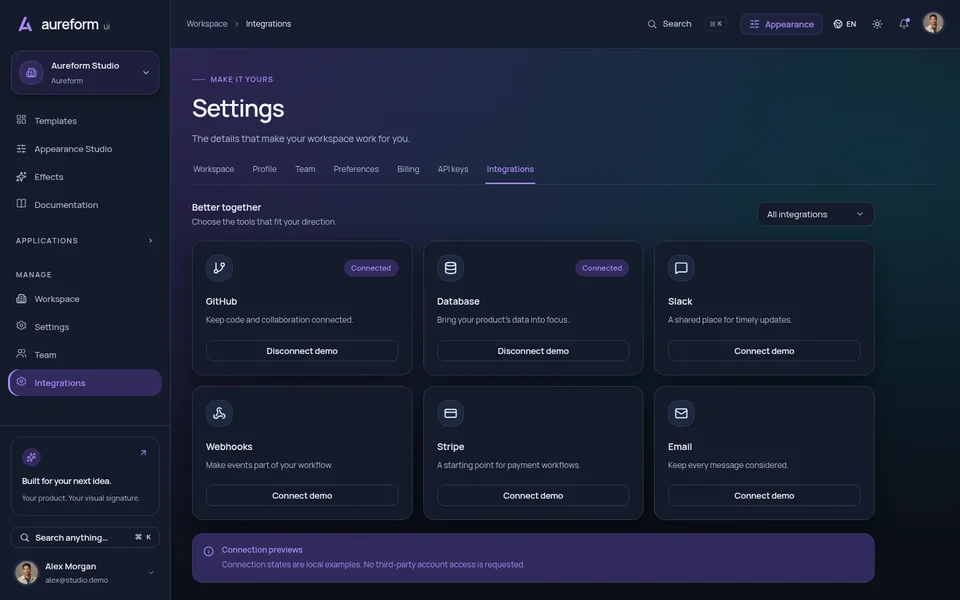The image size is (960, 600).
Task: Open Templates in the sidebar
Action: click(85, 121)
